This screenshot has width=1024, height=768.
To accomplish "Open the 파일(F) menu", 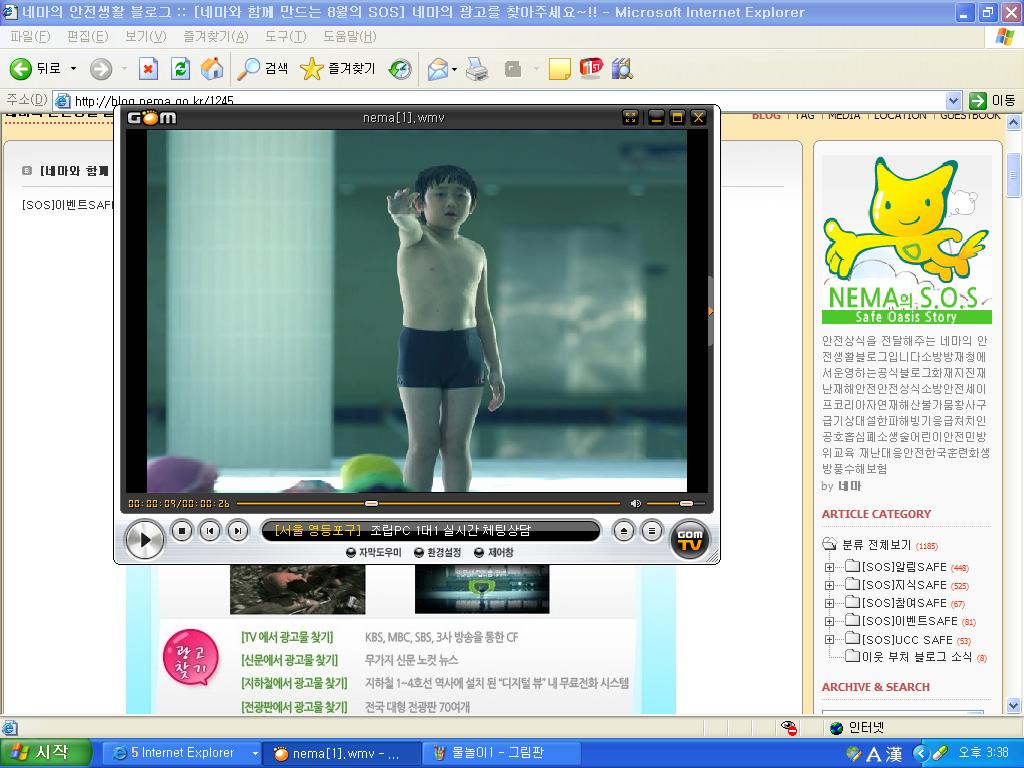I will pos(30,37).
